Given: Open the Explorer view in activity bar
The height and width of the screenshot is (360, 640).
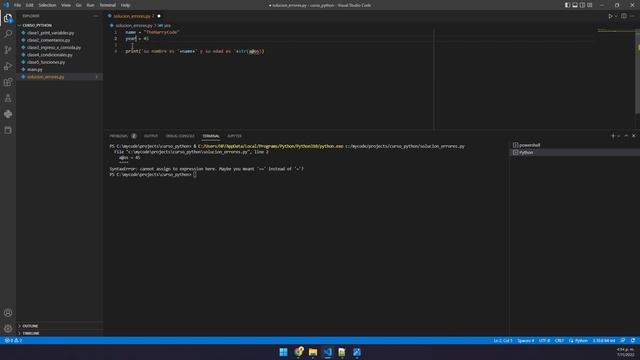Looking at the screenshot, I should [x=8, y=18].
